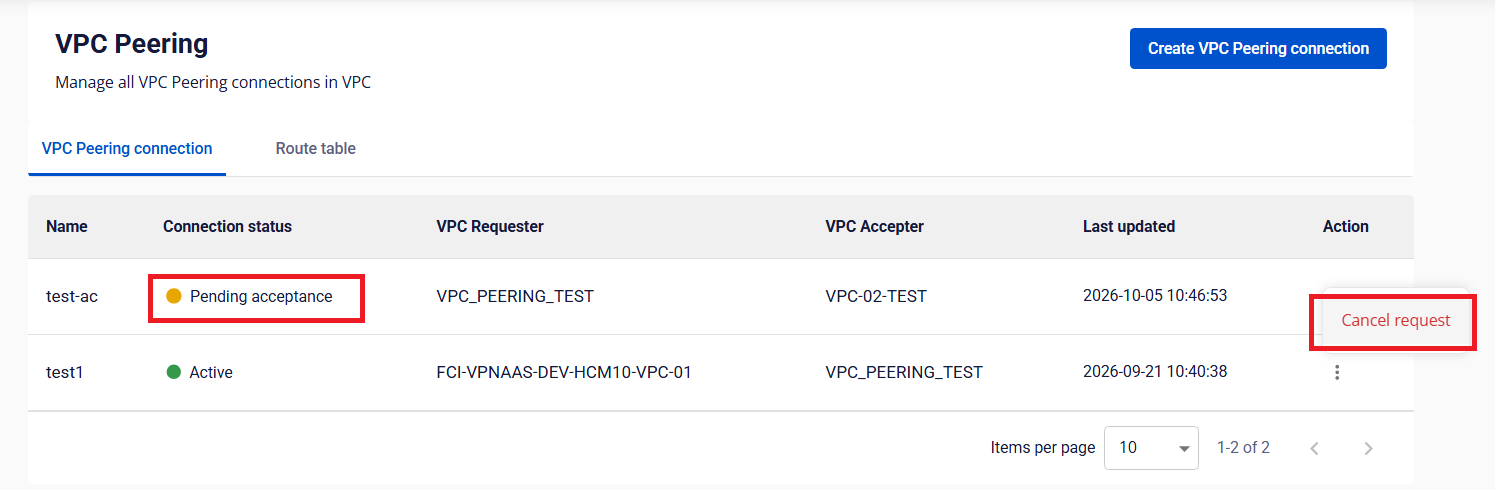Click Create VPC Peering connection button
The width and height of the screenshot is (1495, 490).
click(x=1258, y=48)
